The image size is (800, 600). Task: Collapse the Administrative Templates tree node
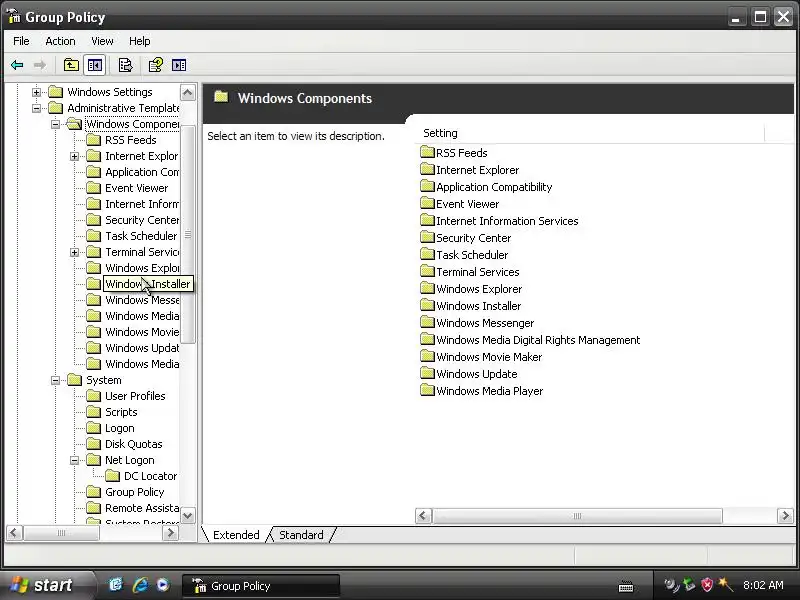(36, 108)
